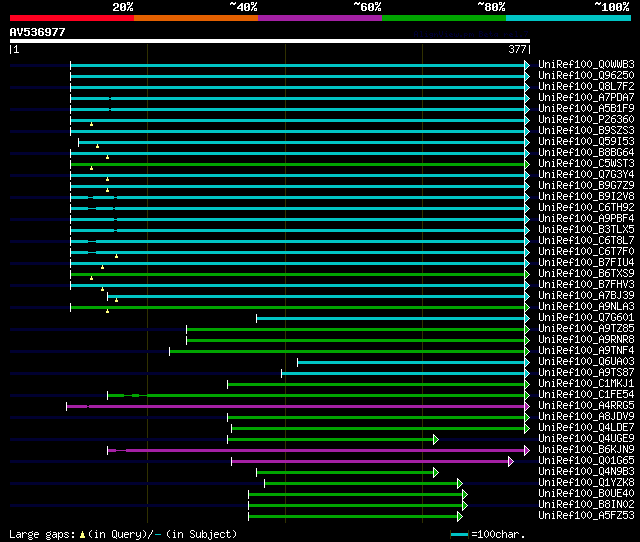Viewport: 640px width, 542px height.
Task: Click the cyan ~100% legend segment
Action: pos(568,18)
